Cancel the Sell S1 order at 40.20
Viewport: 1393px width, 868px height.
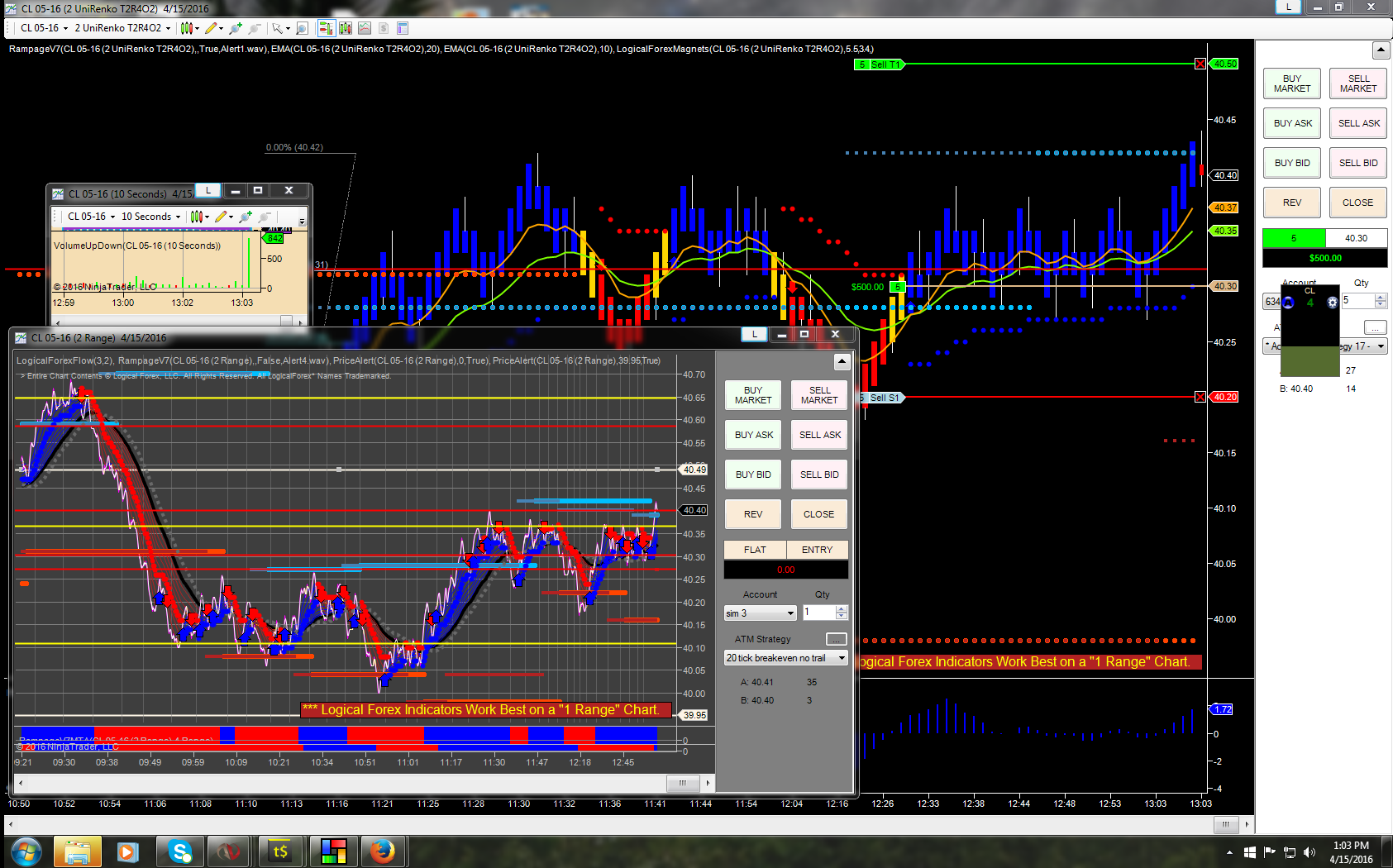pos(1200,398)
